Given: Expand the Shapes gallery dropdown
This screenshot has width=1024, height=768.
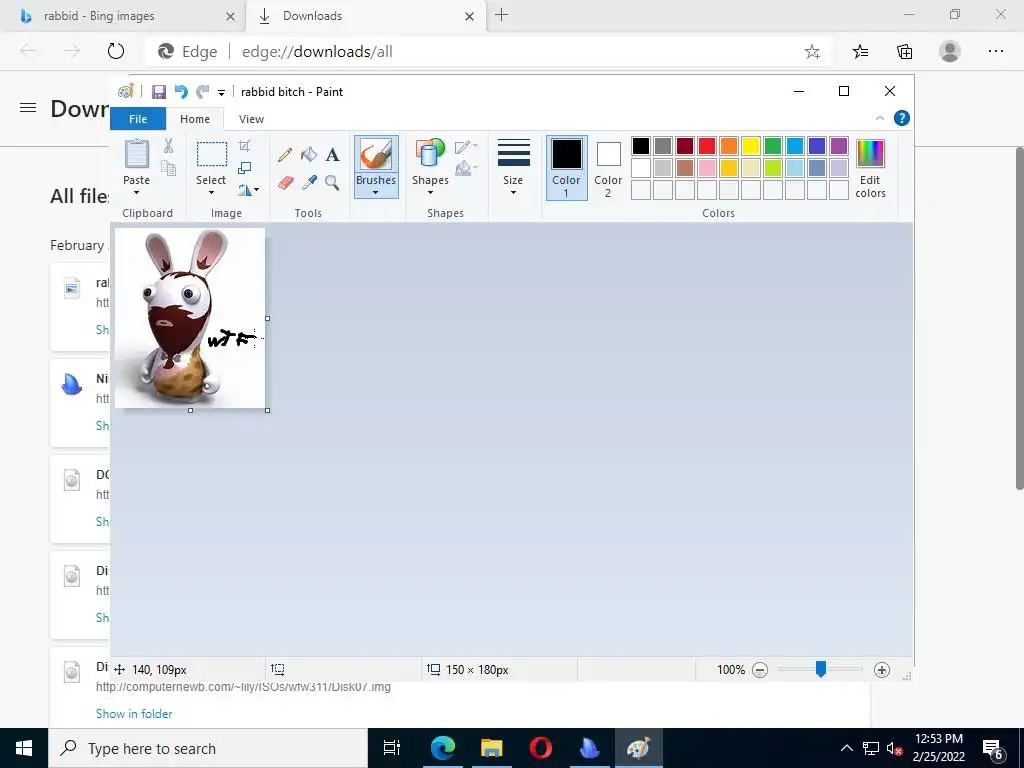Looking at the screenshot, I should point(430,193).
